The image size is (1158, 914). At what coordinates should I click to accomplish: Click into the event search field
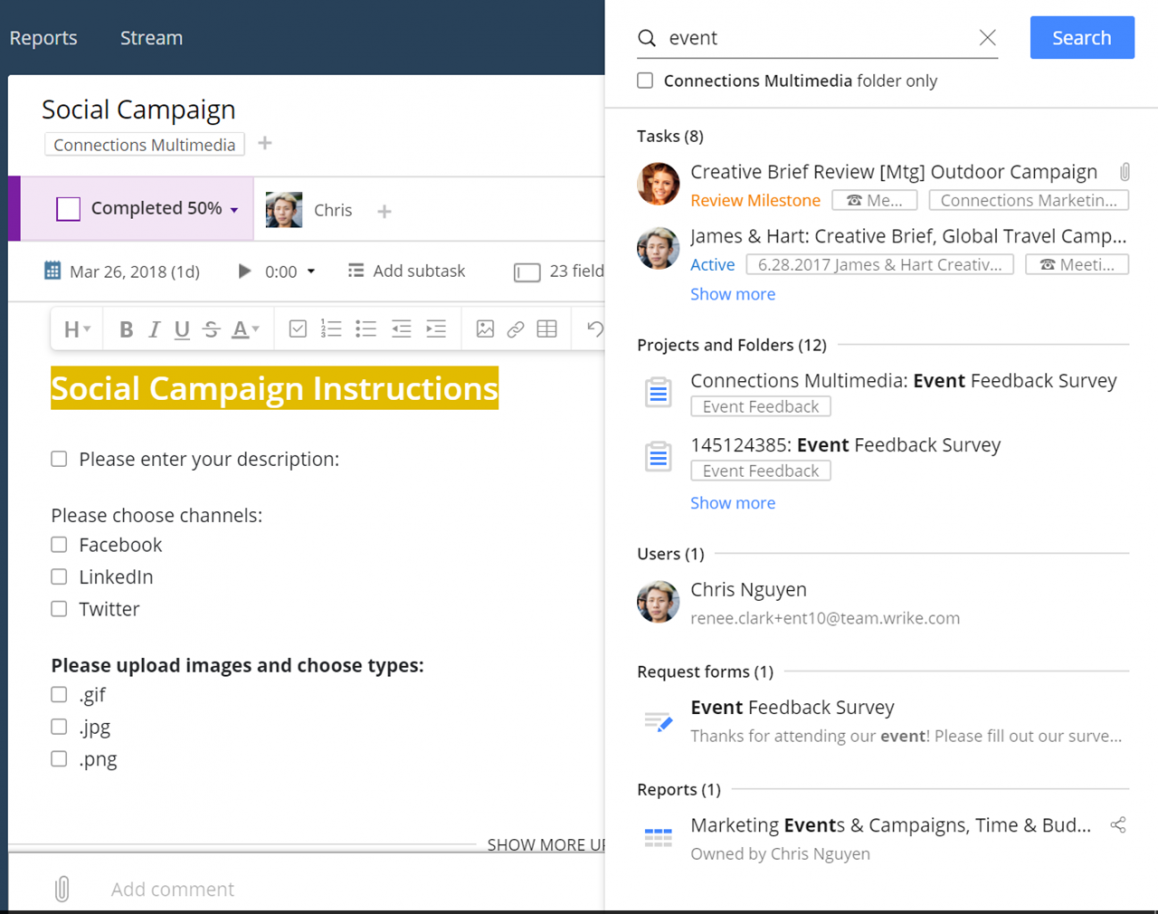click(820, 38)
